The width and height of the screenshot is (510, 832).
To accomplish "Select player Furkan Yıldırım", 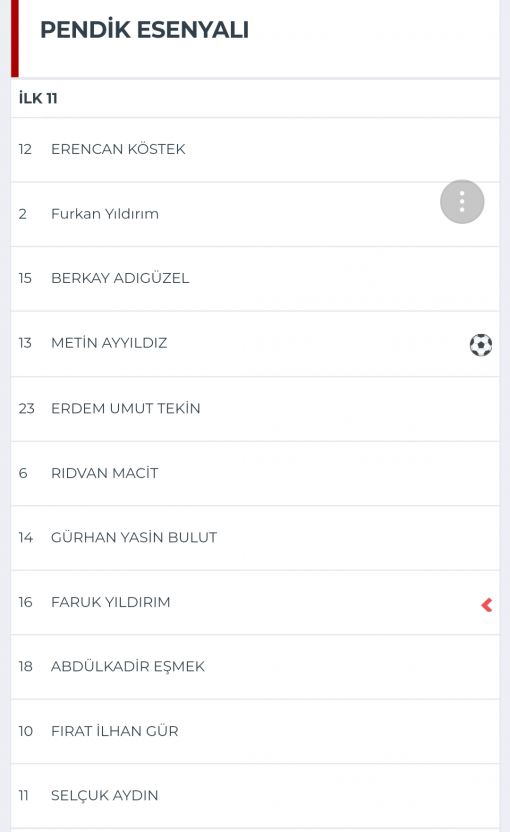I will 255,214.
